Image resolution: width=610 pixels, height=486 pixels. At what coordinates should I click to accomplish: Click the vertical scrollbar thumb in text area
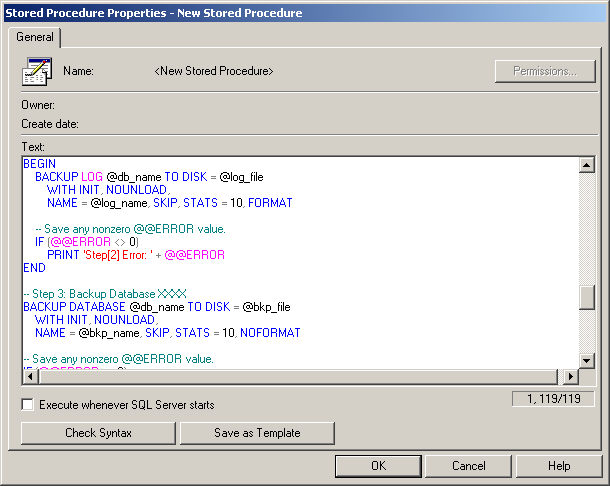(x=587, y=297)
